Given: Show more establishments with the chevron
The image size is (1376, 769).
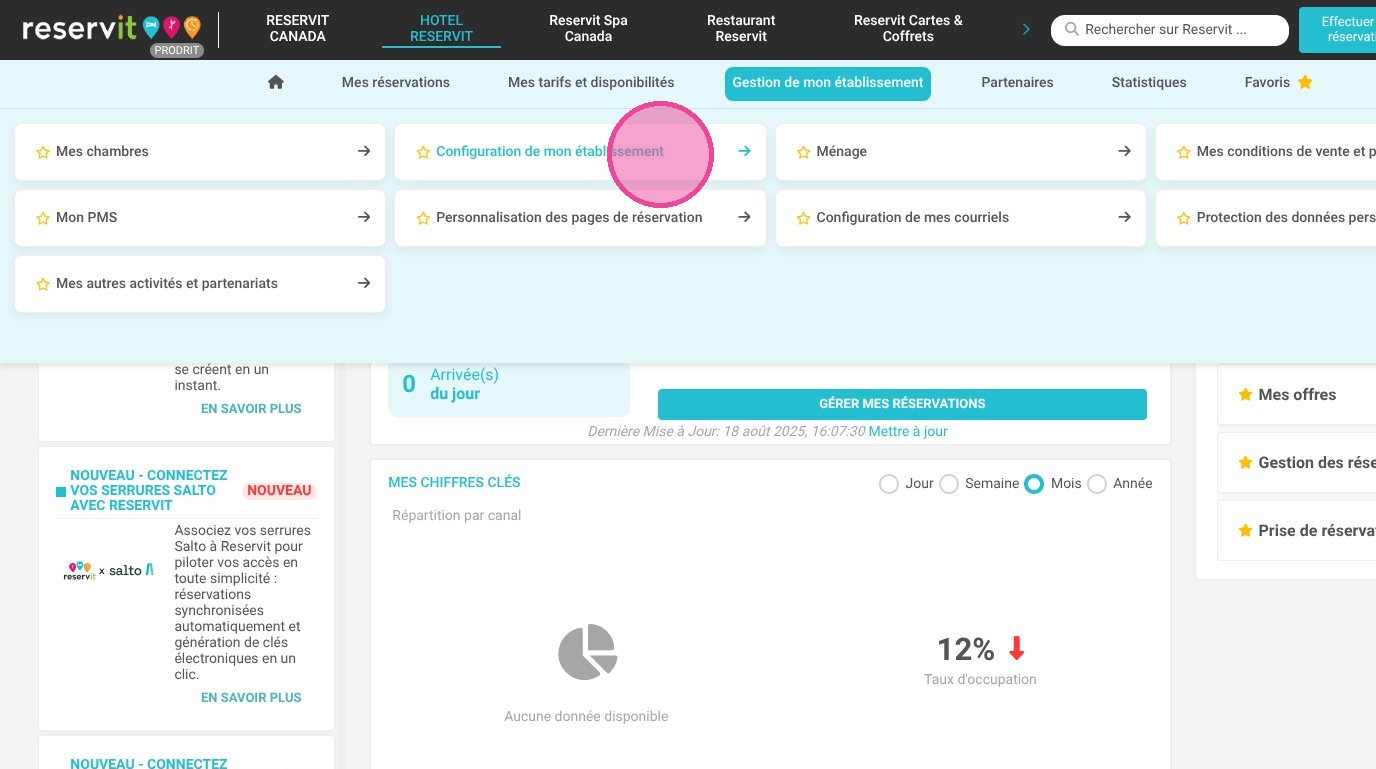Looking at the screenshot, I should click(x=1026, y=30).
